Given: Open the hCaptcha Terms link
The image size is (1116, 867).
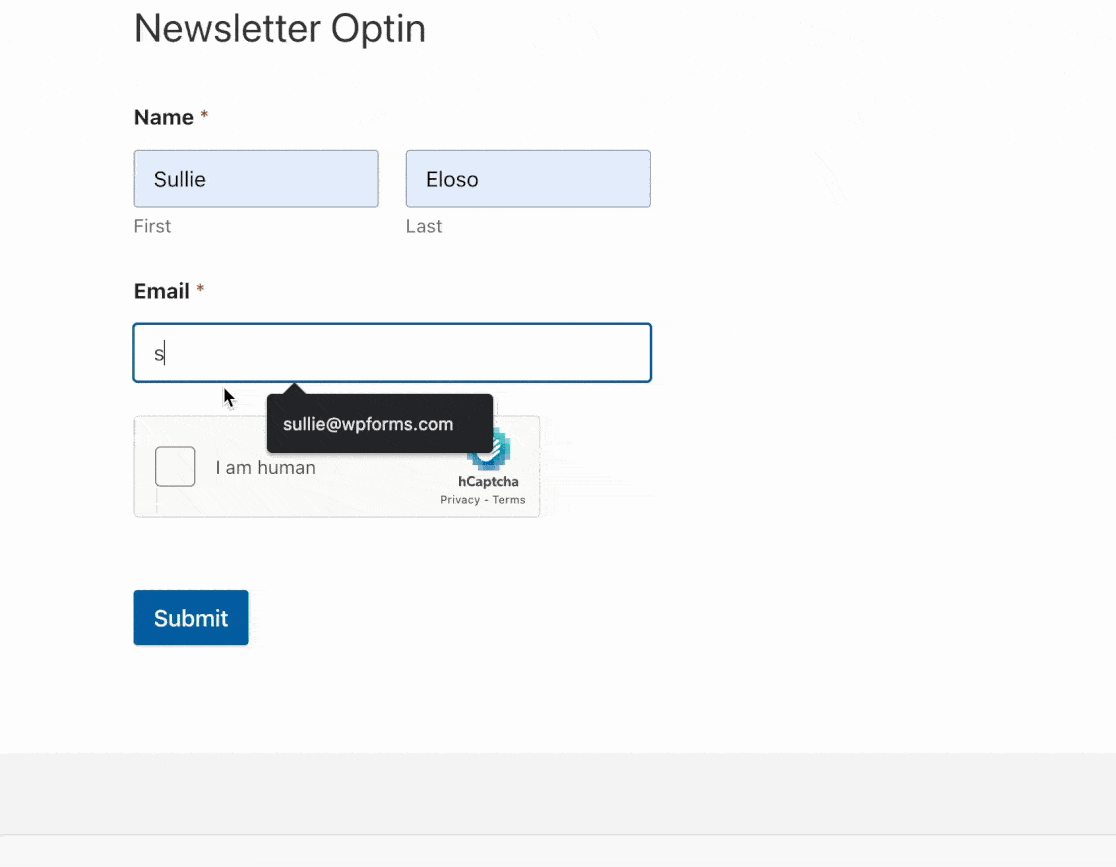Looking at the screenshot, I should (x=509, y=500).
